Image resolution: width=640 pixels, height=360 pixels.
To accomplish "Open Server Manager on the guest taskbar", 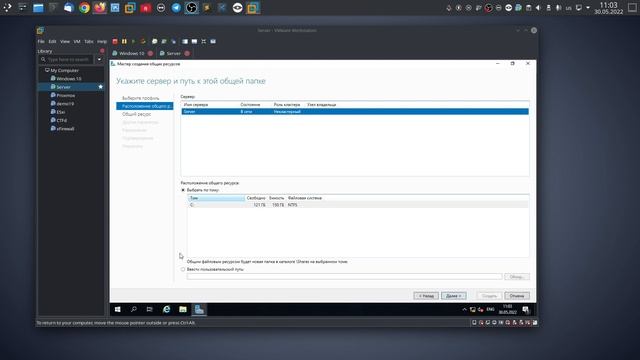I will click(199, 309).
